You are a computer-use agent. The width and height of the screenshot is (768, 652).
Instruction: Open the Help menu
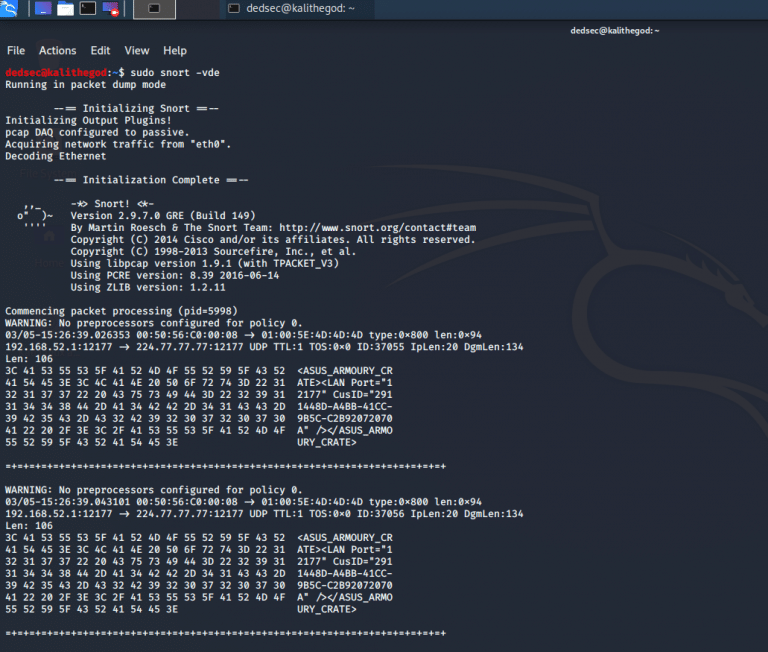coord(175,51)
